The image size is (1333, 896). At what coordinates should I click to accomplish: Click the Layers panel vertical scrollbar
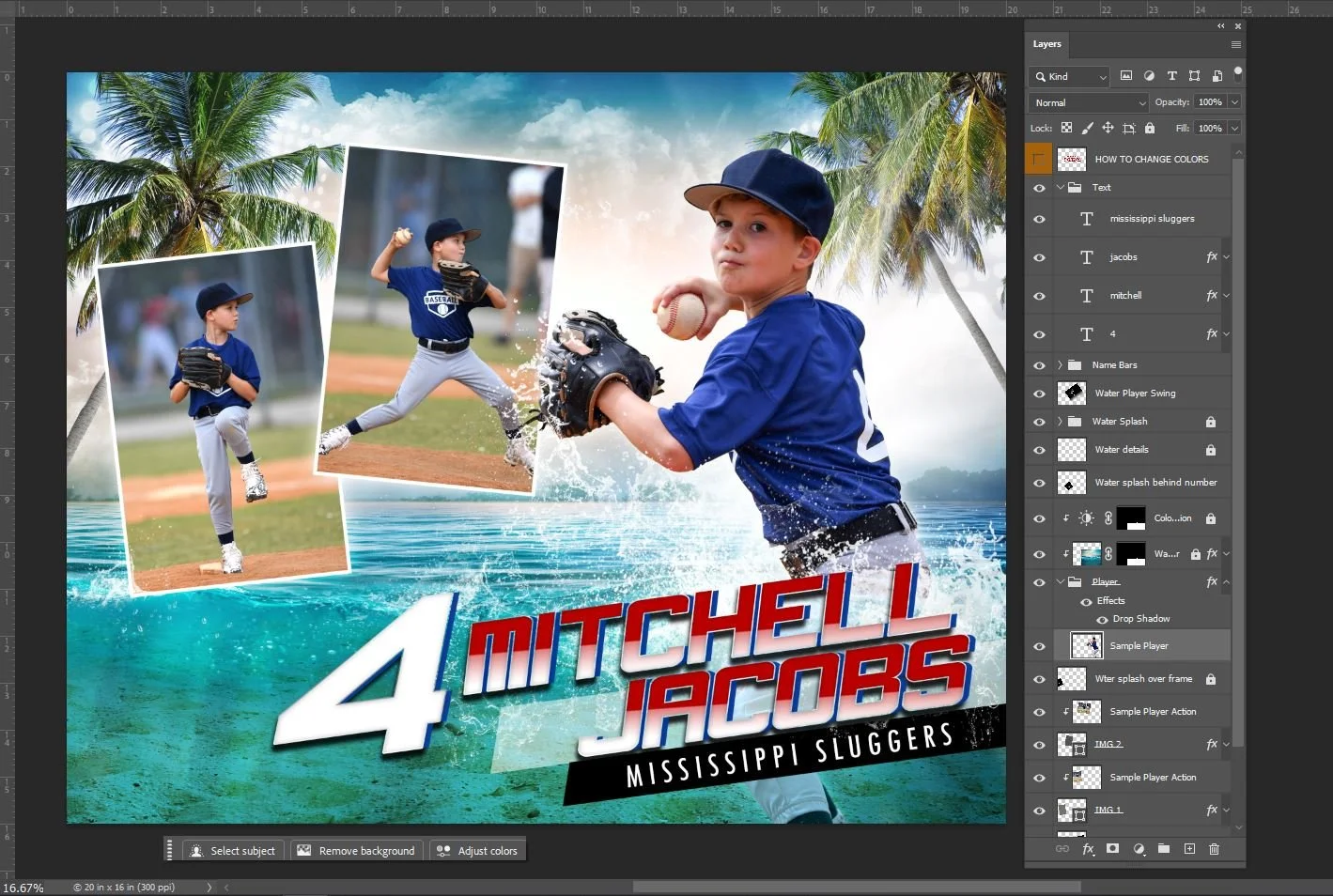[x=1238, y=451]
